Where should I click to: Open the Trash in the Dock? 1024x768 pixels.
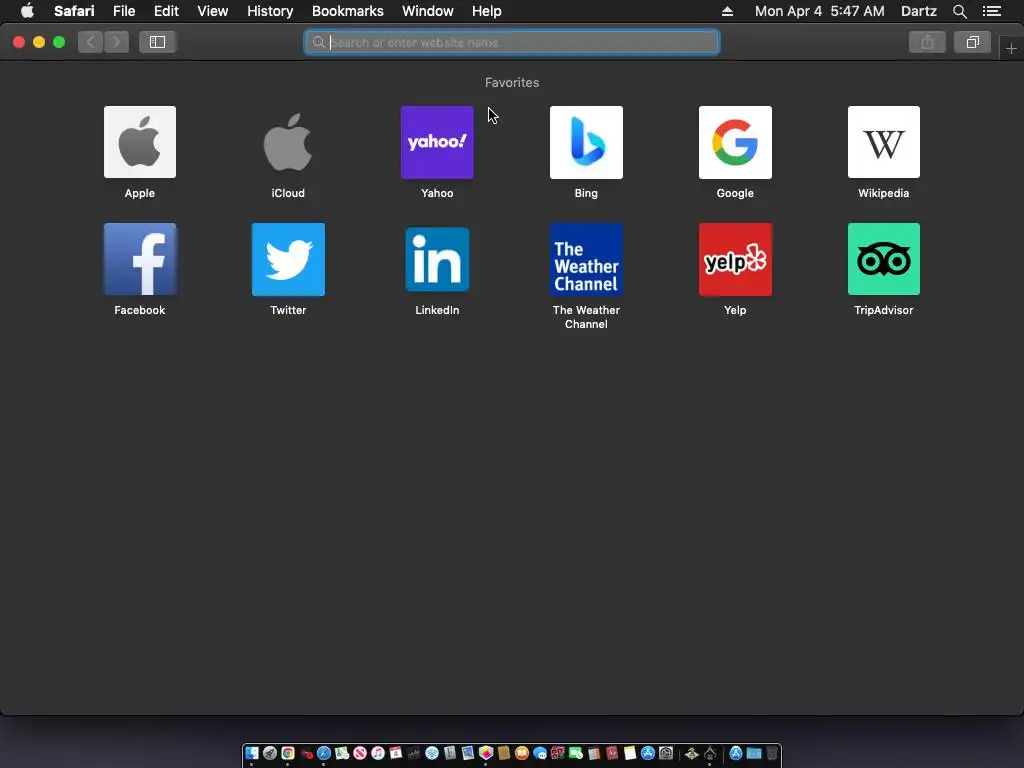click(771, 753)
